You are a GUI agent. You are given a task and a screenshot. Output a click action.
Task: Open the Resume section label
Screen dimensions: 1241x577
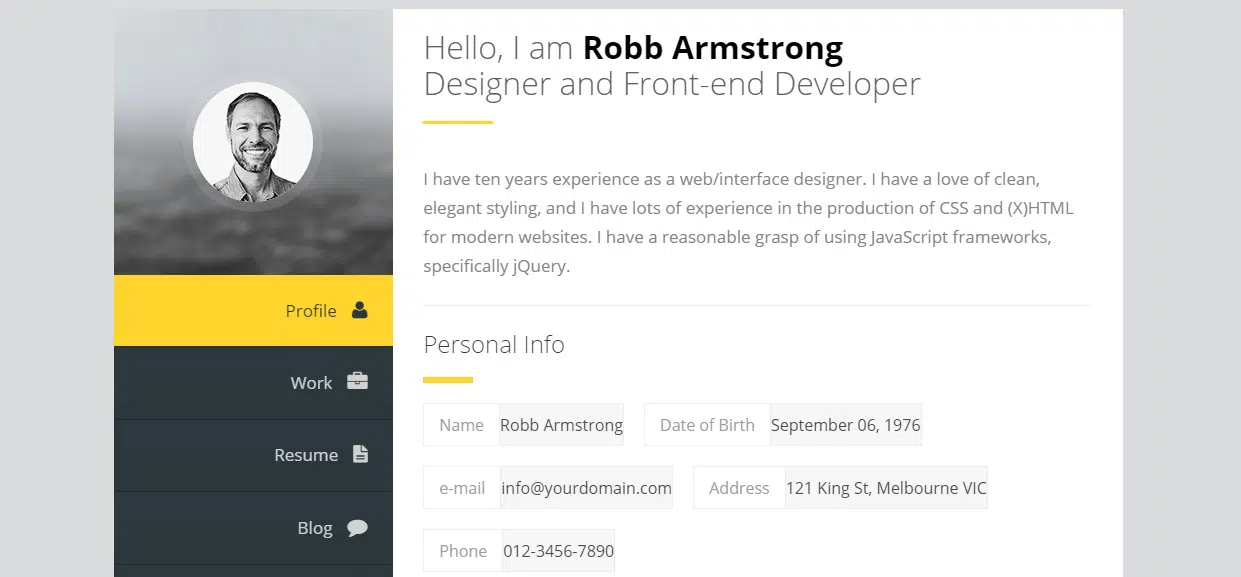tap(306, 455)
